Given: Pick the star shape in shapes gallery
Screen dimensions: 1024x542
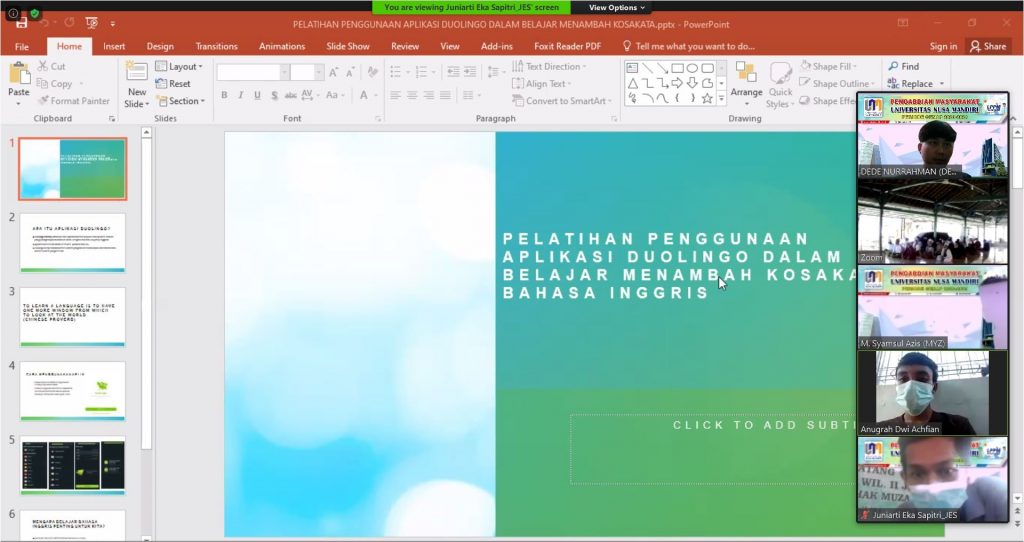Looking at the screenshot, I should [x=707, y=99].
